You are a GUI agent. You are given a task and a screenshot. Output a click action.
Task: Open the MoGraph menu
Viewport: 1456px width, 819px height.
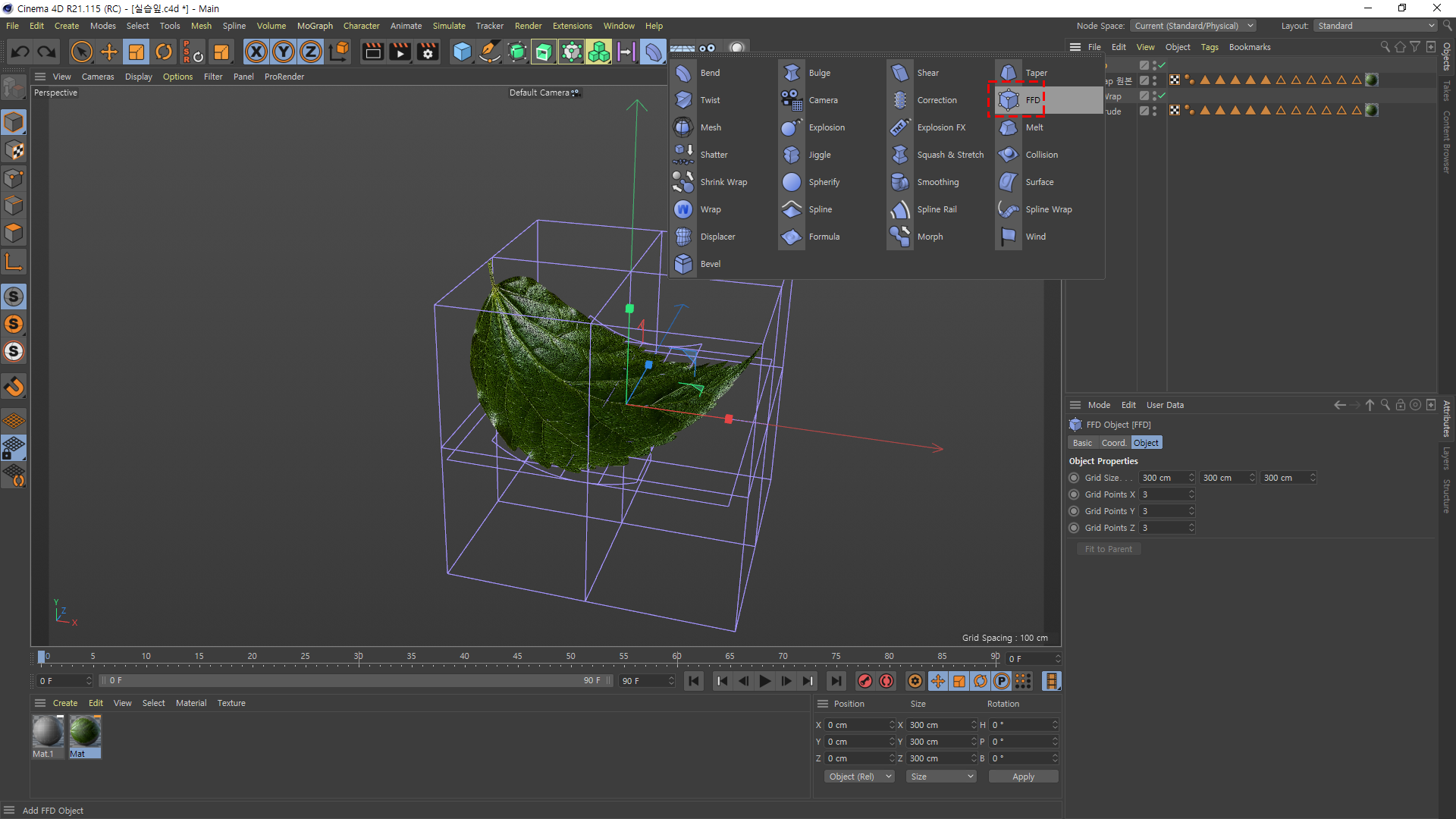(x=315, y=26)
